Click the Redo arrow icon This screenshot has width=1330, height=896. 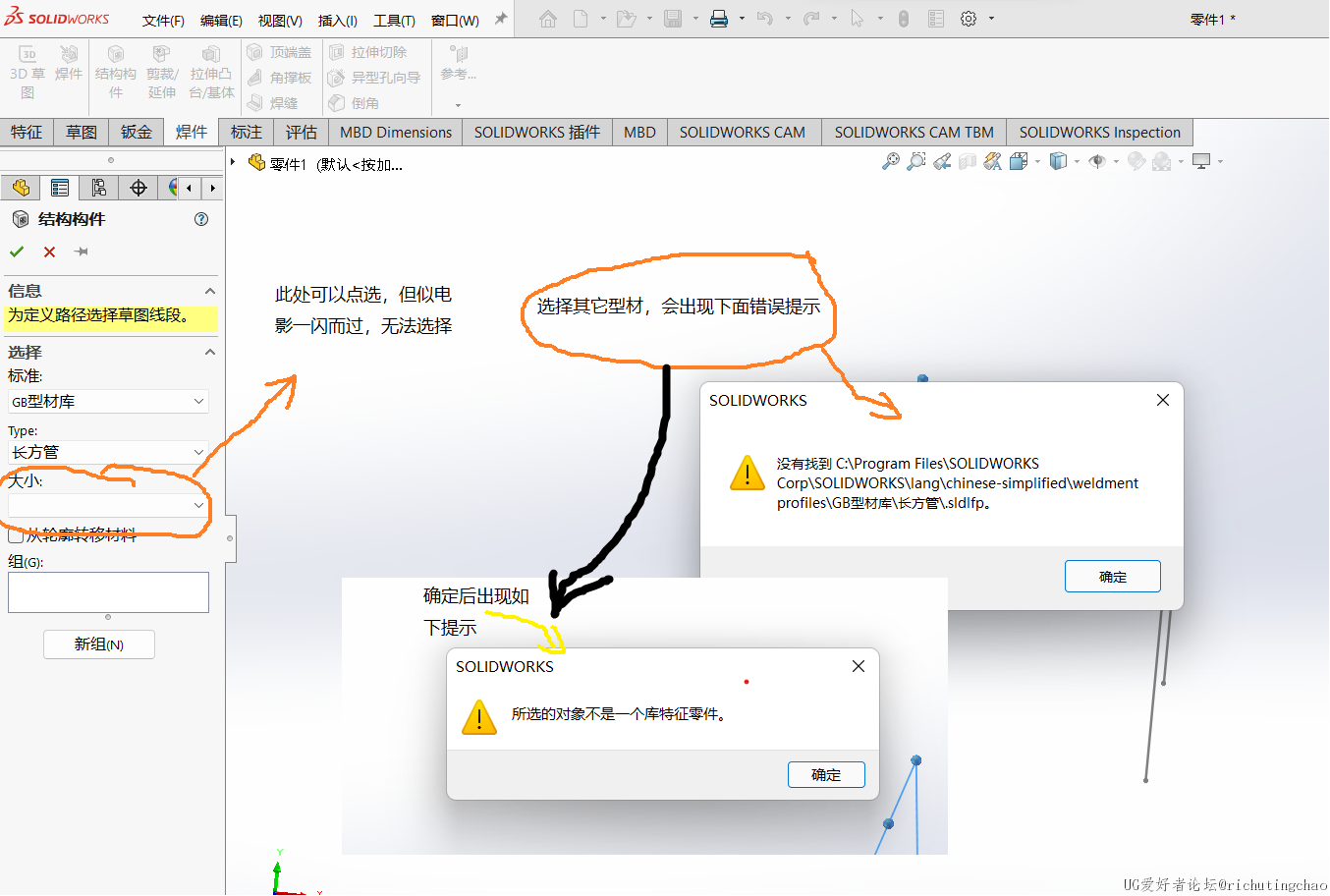(x=811, y=19)
